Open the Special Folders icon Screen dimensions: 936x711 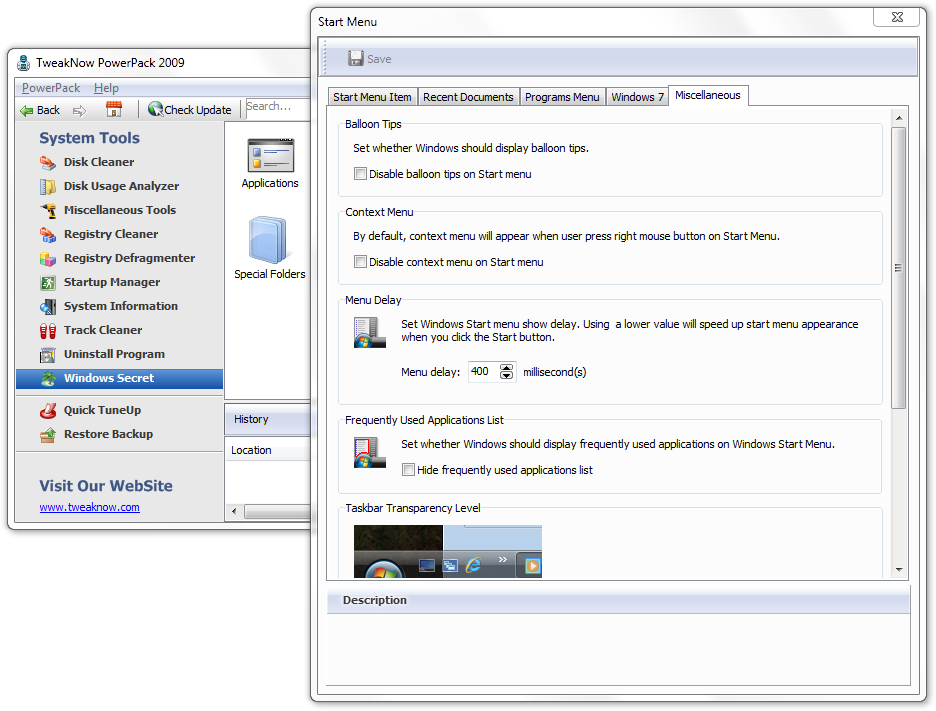pyautogui.click(x=268, y=240)
